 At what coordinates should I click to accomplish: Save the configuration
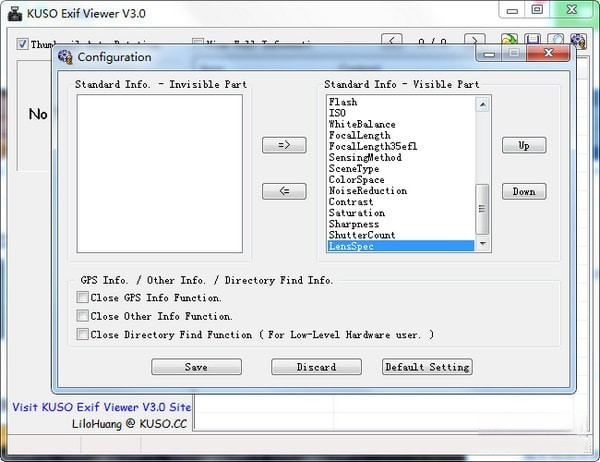pos(196,367)
